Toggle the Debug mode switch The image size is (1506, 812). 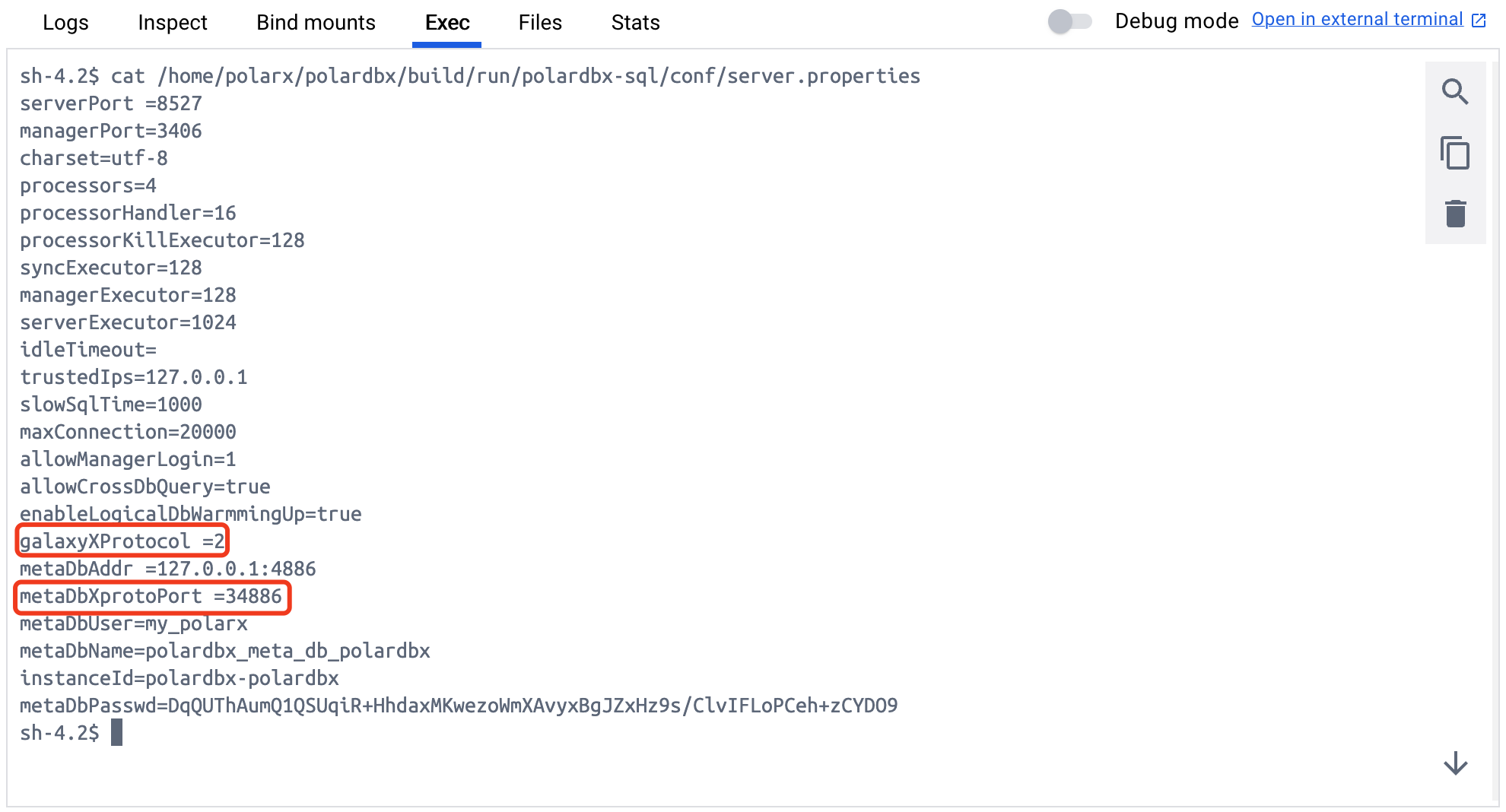1069,21
